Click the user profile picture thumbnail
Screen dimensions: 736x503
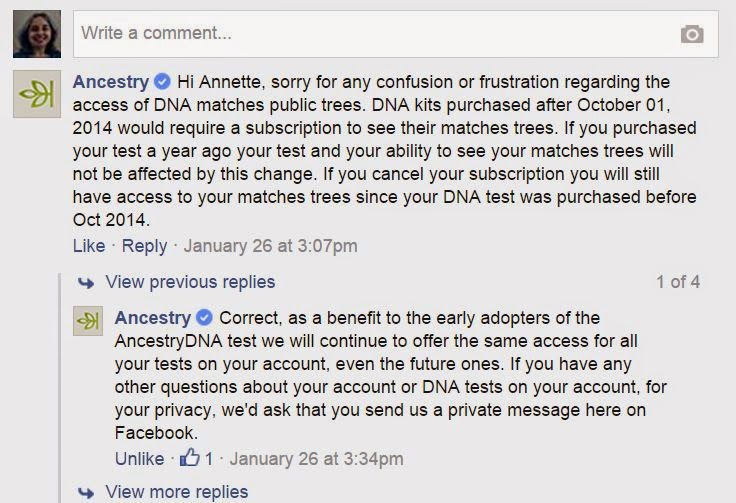pos(36,35)
